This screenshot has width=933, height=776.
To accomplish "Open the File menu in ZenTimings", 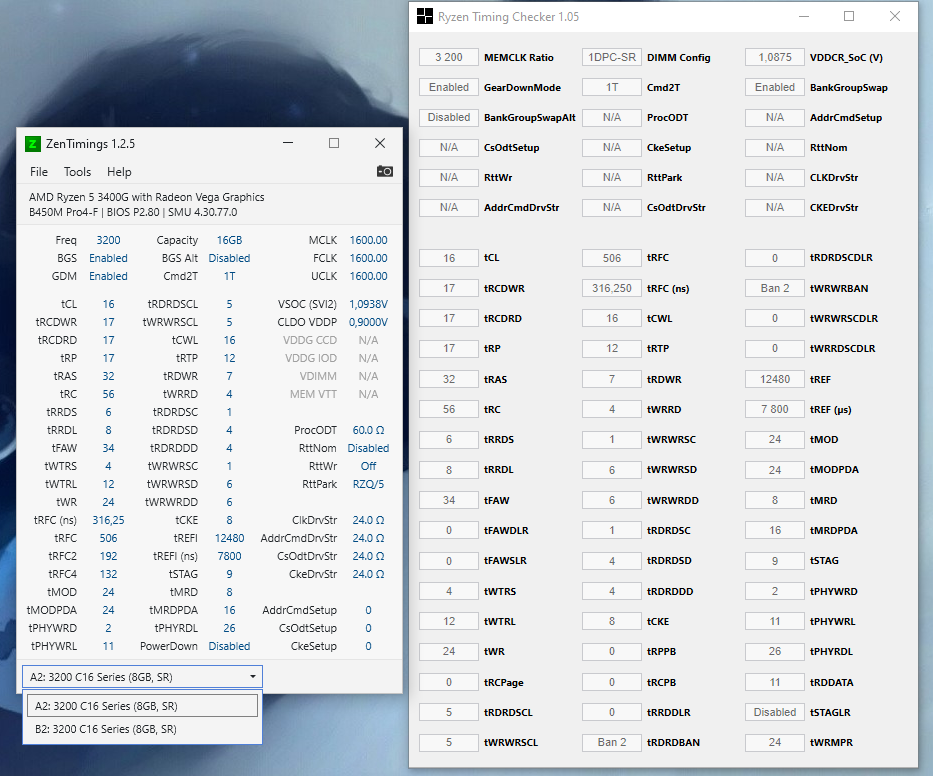I will (x=39, y=172).
